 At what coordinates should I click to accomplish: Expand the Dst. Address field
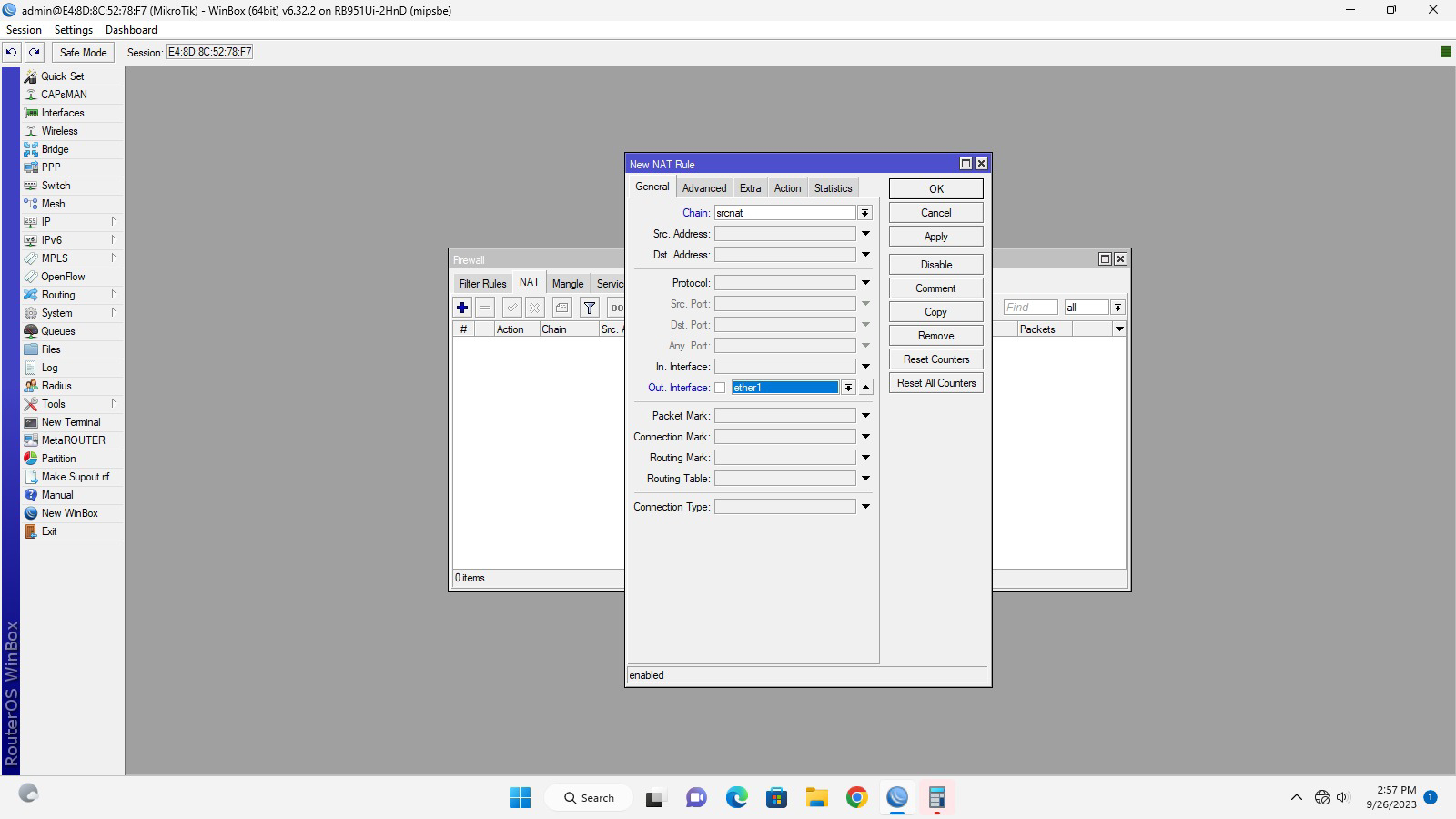(x=865, y=255)
